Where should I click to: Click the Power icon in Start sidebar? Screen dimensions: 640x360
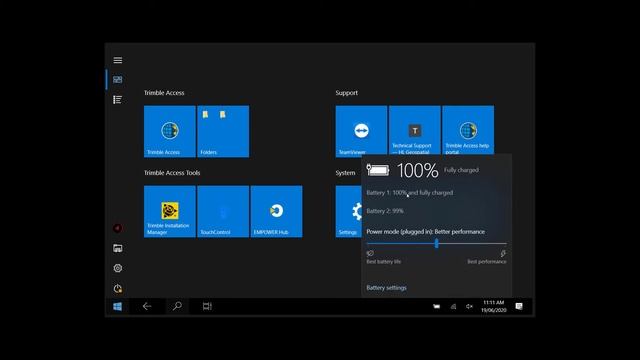click(118, 289)
